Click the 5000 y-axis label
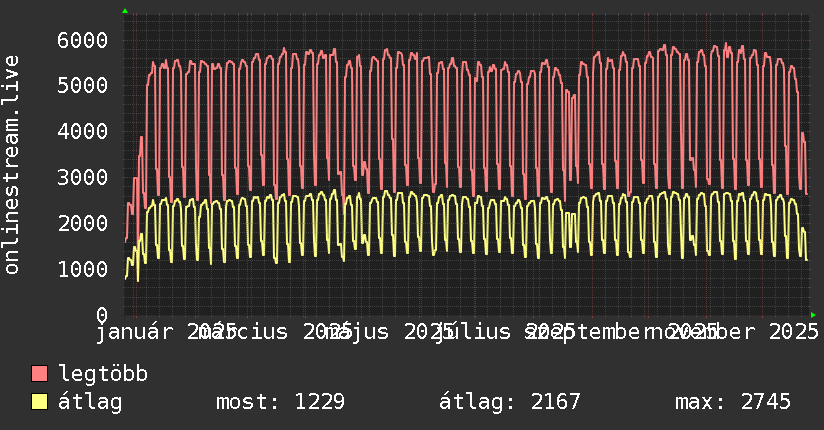Viewport: 824px width, 430px height. coord(83,86)
